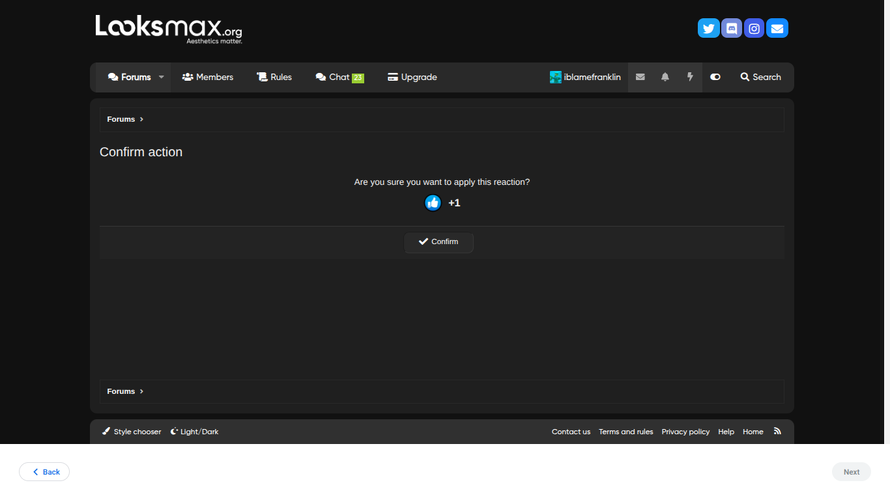The image size is (890, 500).
Task: Click the Looksmax.org logo
Action: click(x=169, y=30)
